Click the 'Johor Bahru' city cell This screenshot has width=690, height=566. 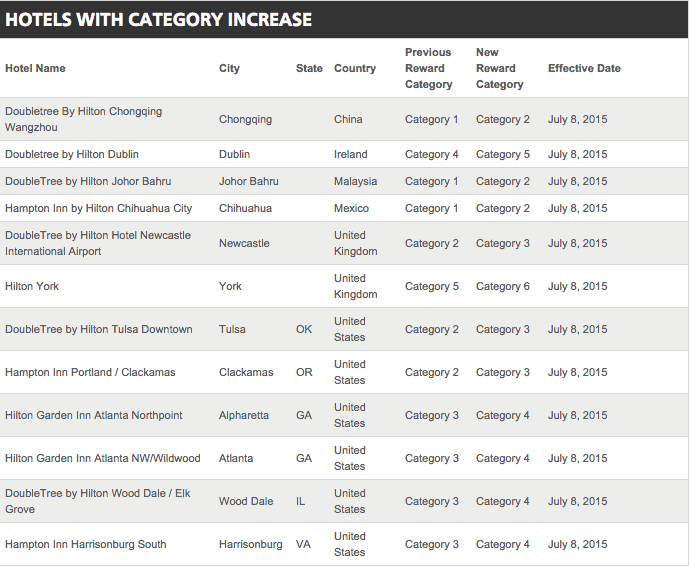coord(249,181)
